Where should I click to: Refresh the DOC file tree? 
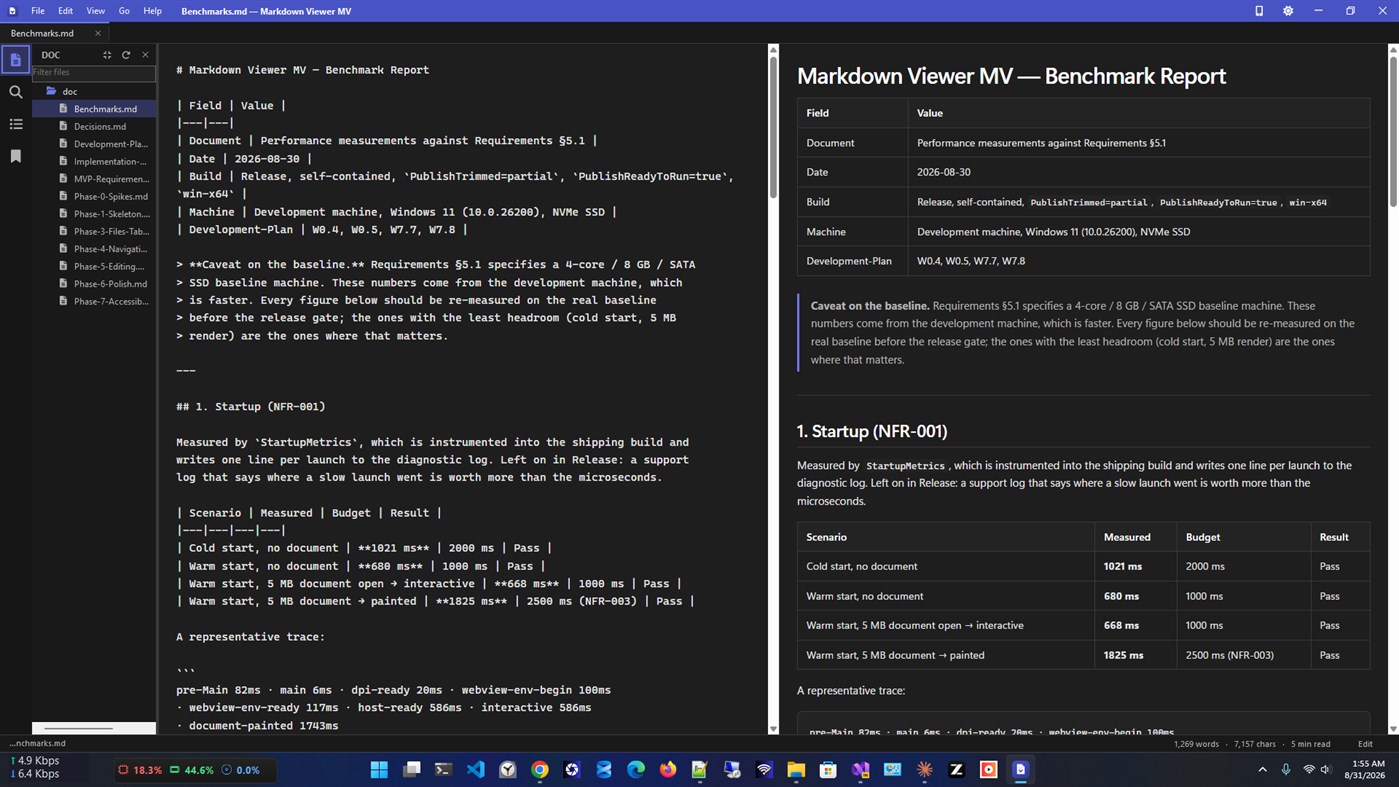coord(126,55)
